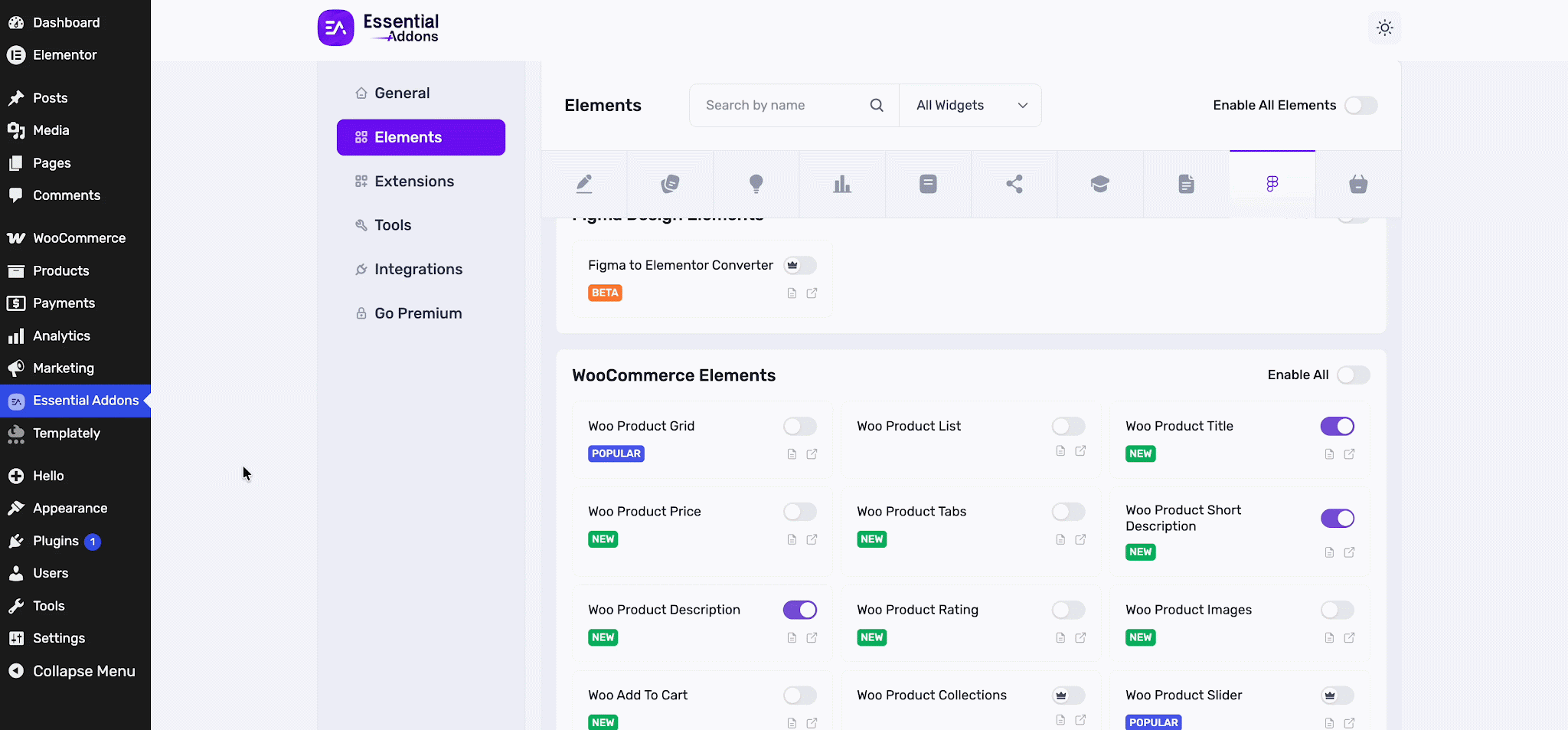Enable Woo Product Price toggle

coord(800,512)
